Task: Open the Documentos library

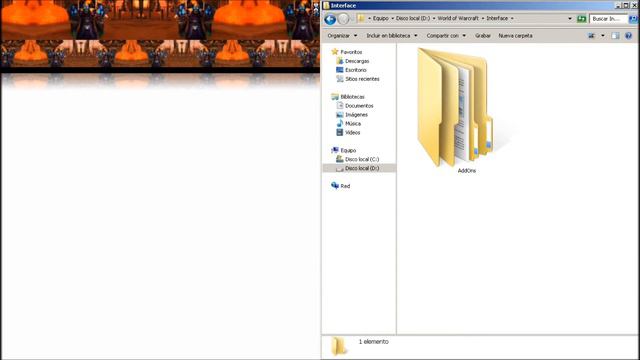Action: coord(359,106)
